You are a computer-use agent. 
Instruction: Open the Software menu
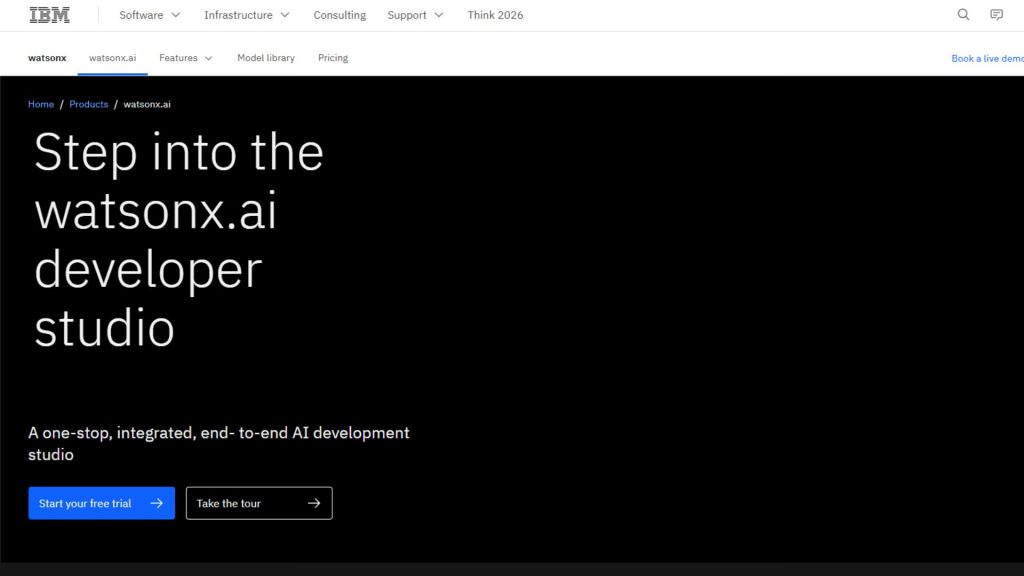(x=150, y=15)
